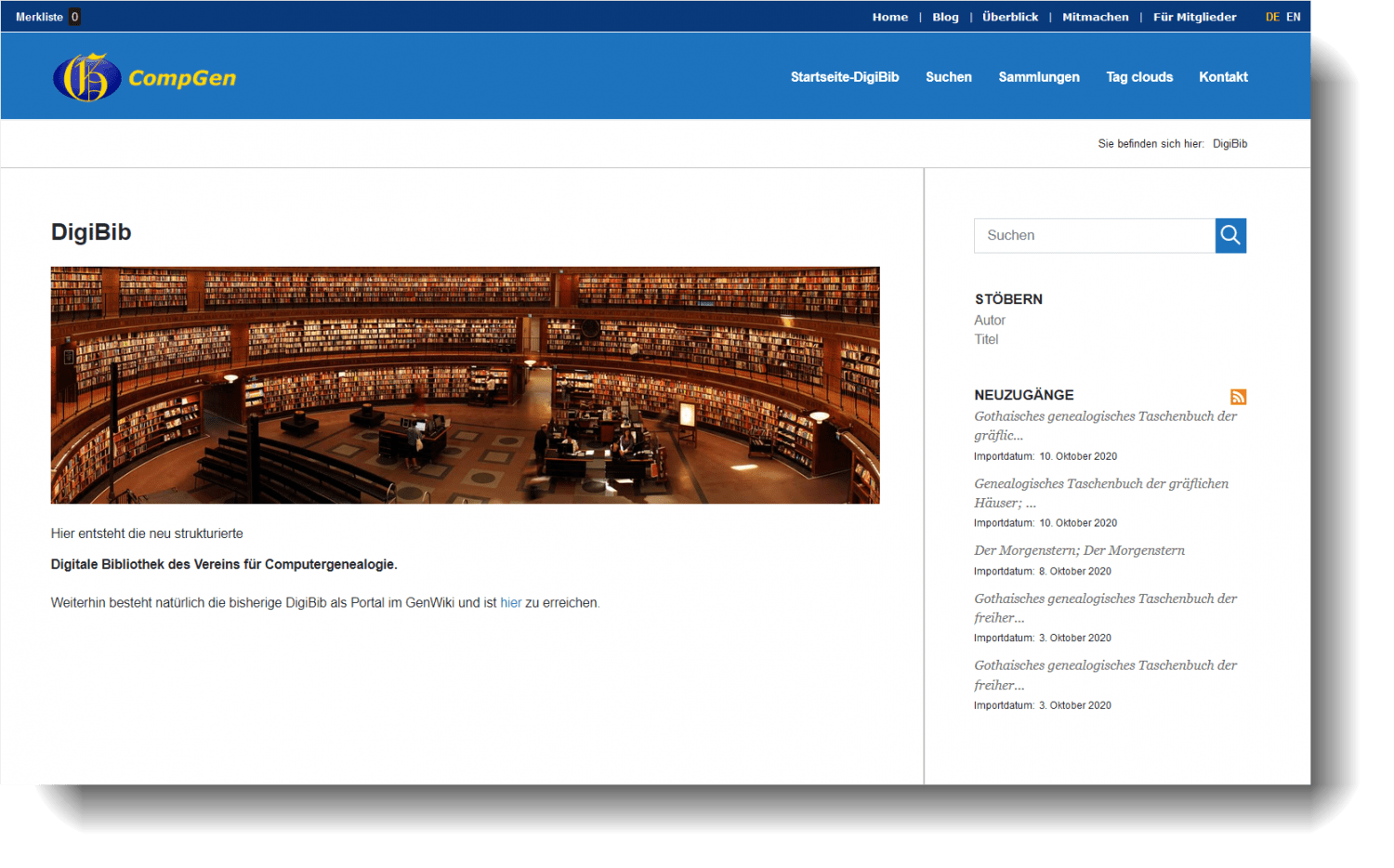
Task: Open the Startseite-DigiBib menu item
Action: coord(845,77)
